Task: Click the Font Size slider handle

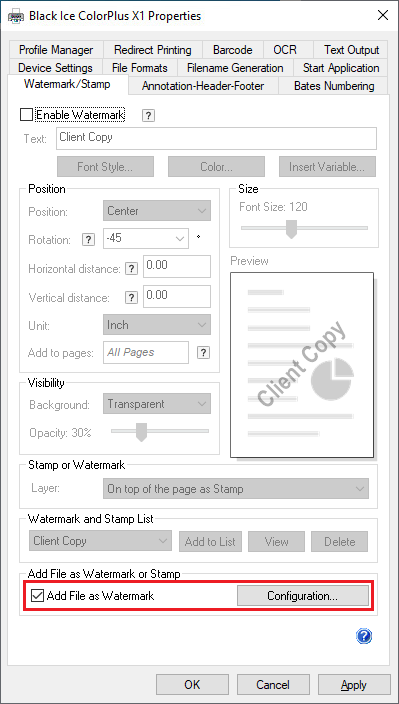Action: click(x=292, y=229)
